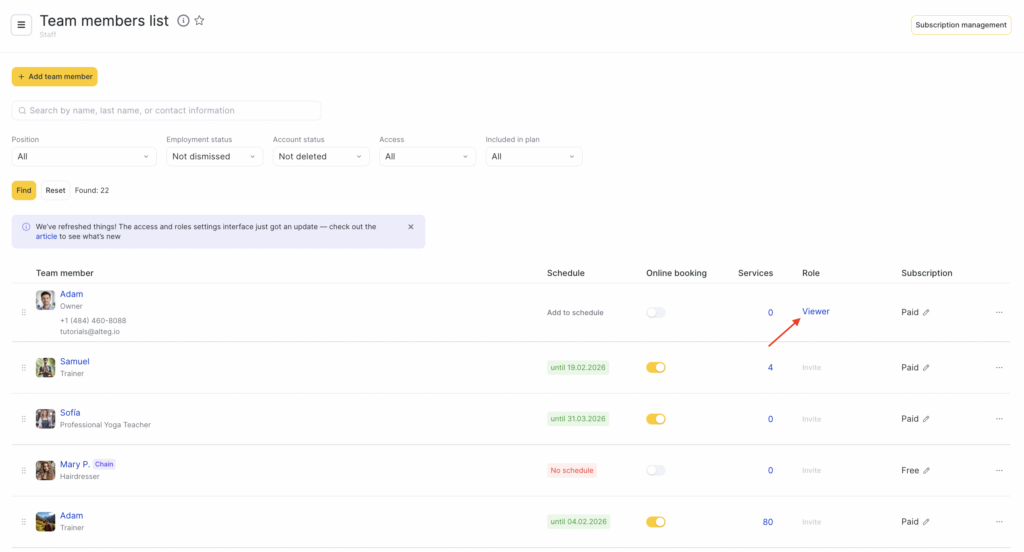
Task: Open the hamburger menu icon
Action: pos(21,25)
